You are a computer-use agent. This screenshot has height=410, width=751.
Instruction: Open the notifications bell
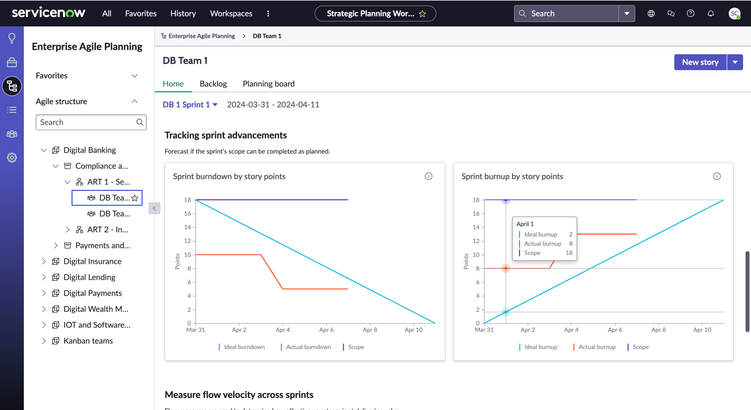(x=711, y=13)
